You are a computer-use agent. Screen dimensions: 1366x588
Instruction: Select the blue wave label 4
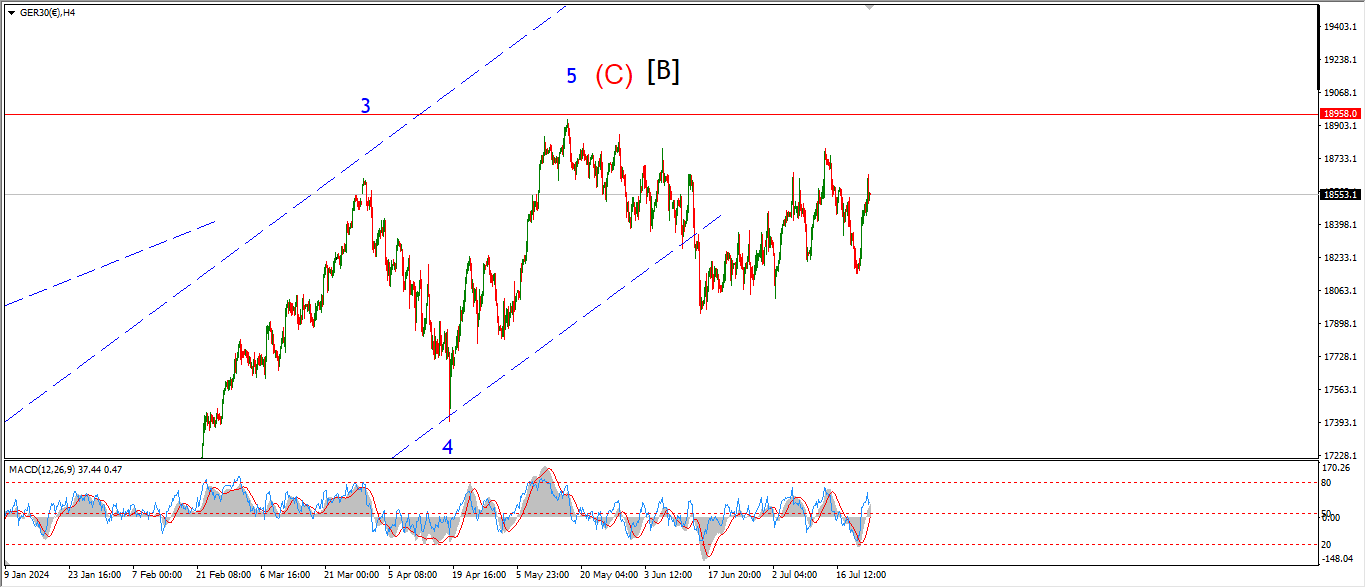pos(448,447)
